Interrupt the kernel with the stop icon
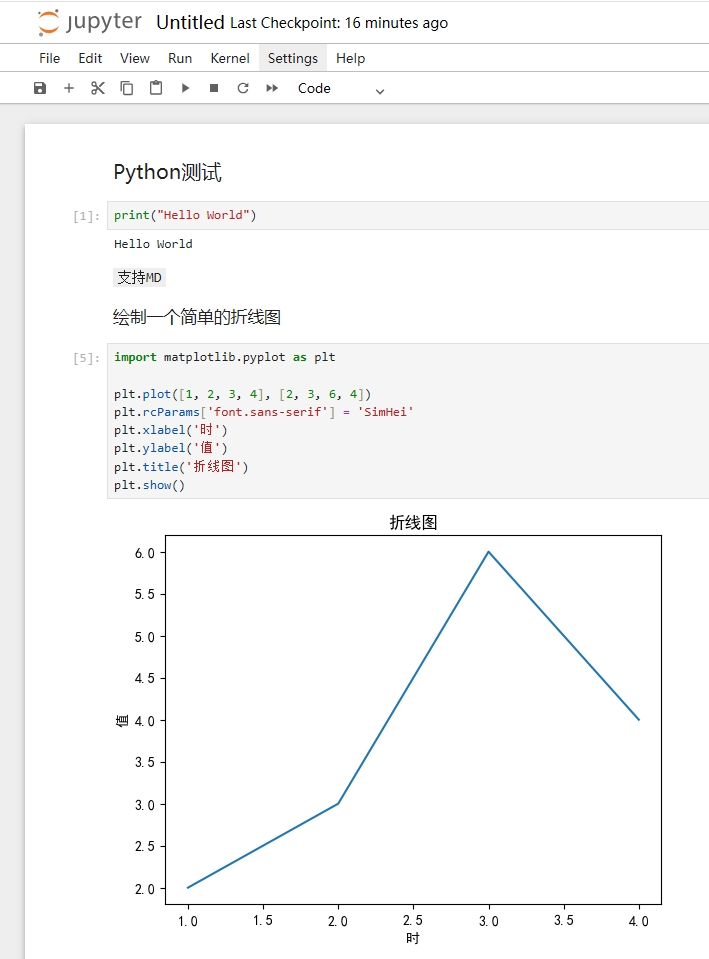The height and width of the screenshot is (959, 709). click(214, 88)
